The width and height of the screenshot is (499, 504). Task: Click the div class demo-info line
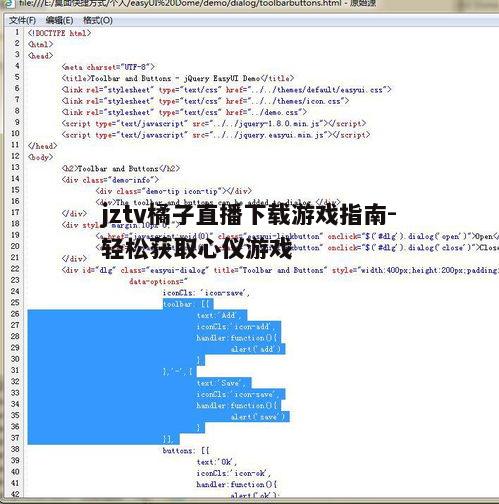tap(110, 180)
